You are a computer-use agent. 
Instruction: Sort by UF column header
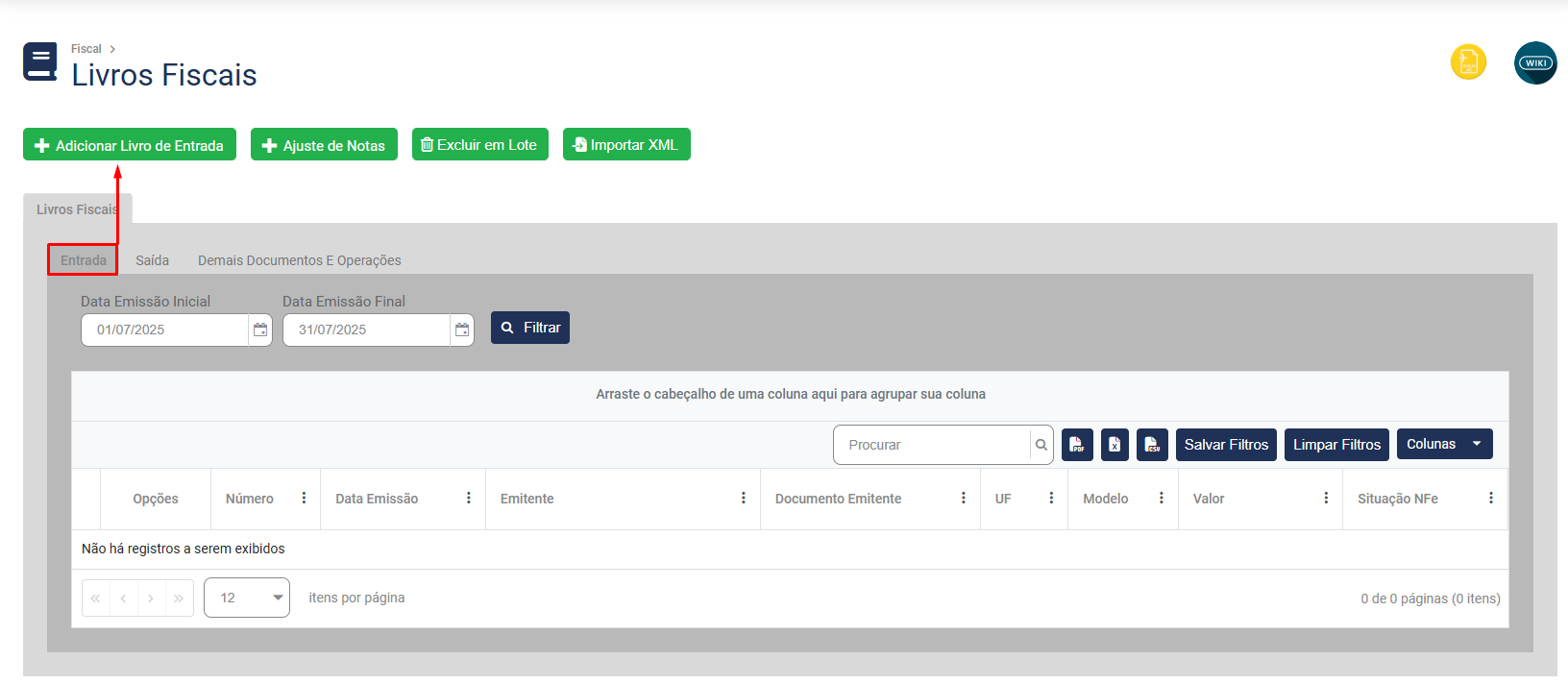1003,499
